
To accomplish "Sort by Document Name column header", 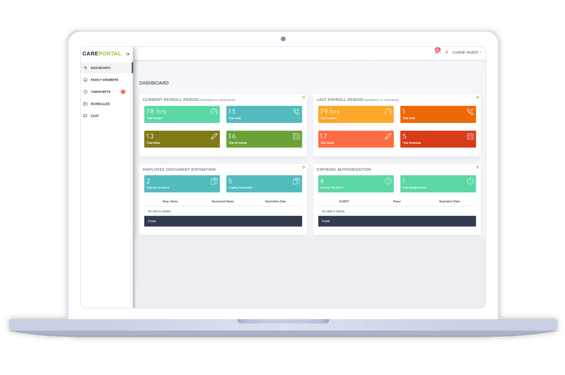I will [x=223, y=201].
